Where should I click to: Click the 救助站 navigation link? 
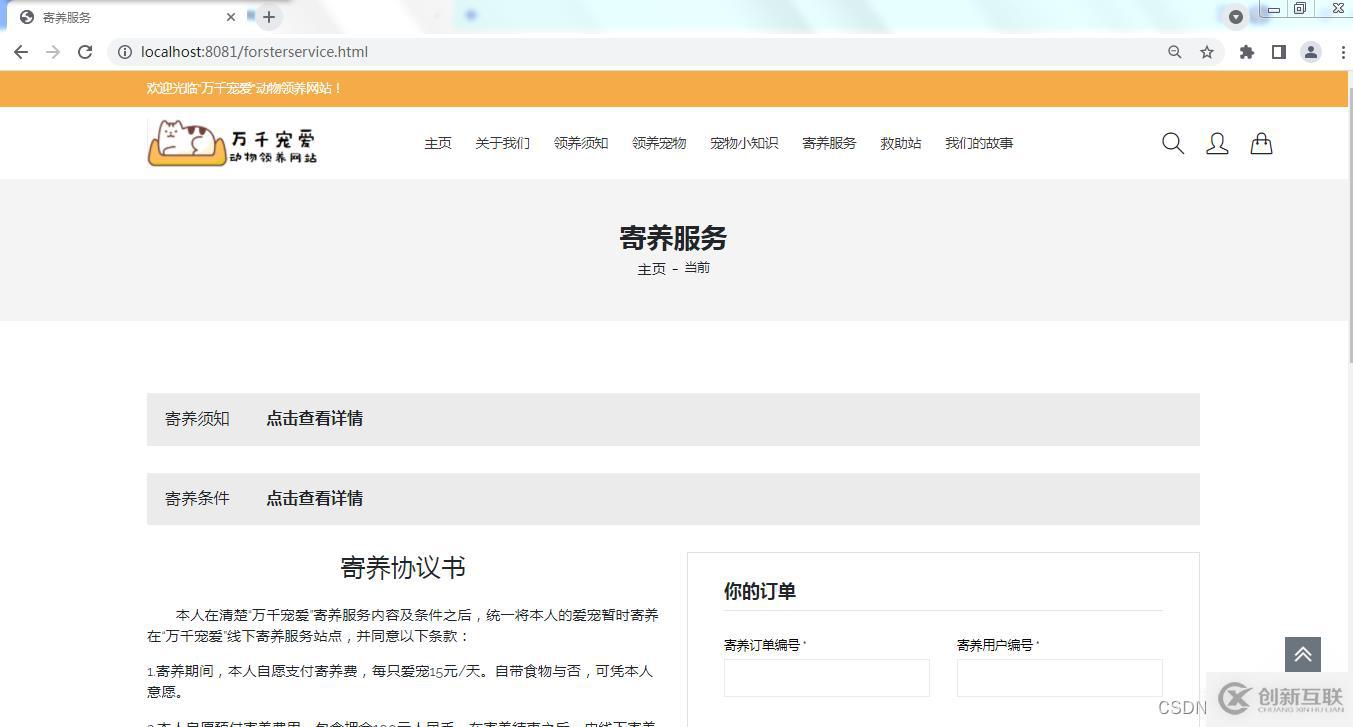click(900, 144)
